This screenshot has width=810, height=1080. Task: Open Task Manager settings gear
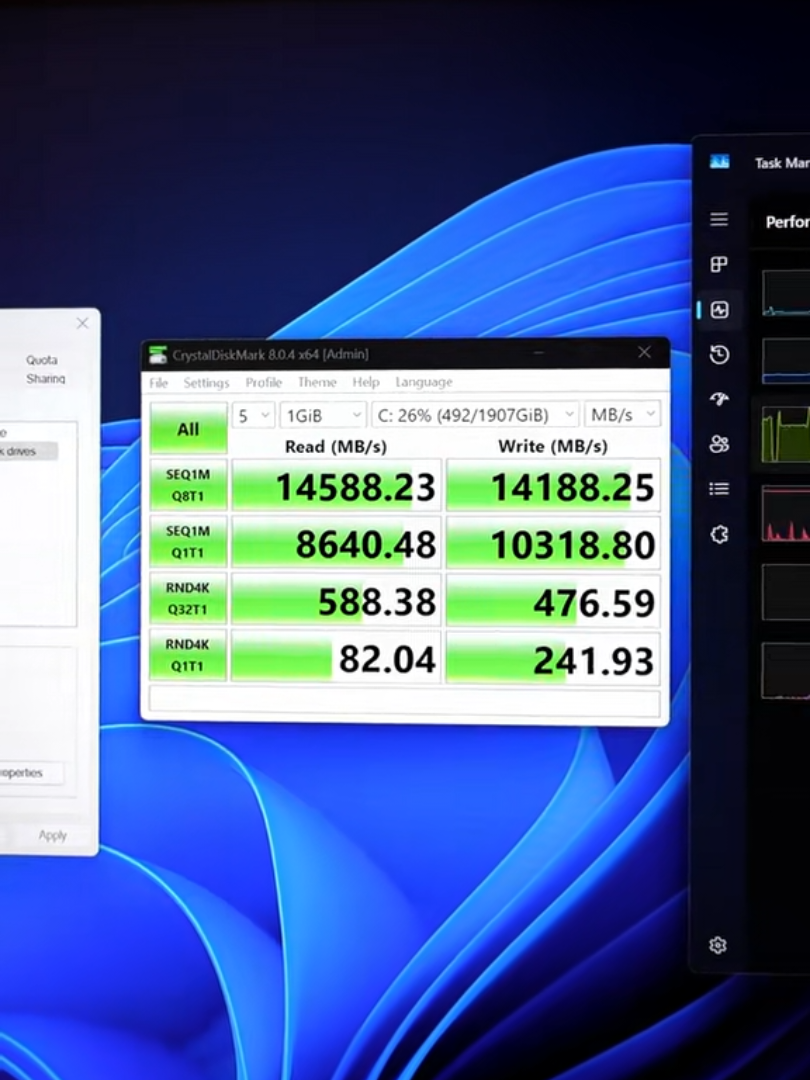718,945
